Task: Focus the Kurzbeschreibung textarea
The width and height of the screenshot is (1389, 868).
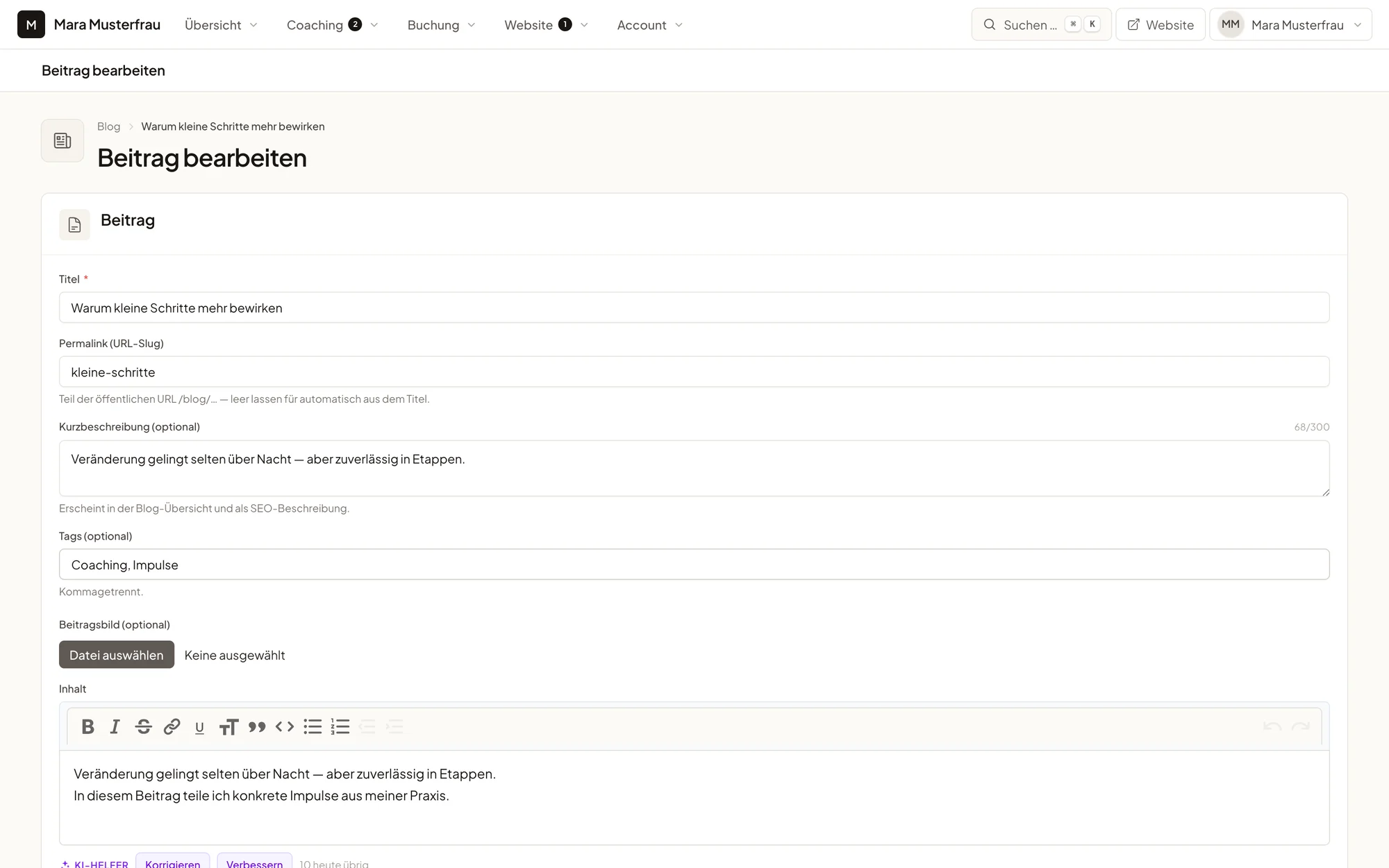Action: pyautogui.click(x=694, y=468)
